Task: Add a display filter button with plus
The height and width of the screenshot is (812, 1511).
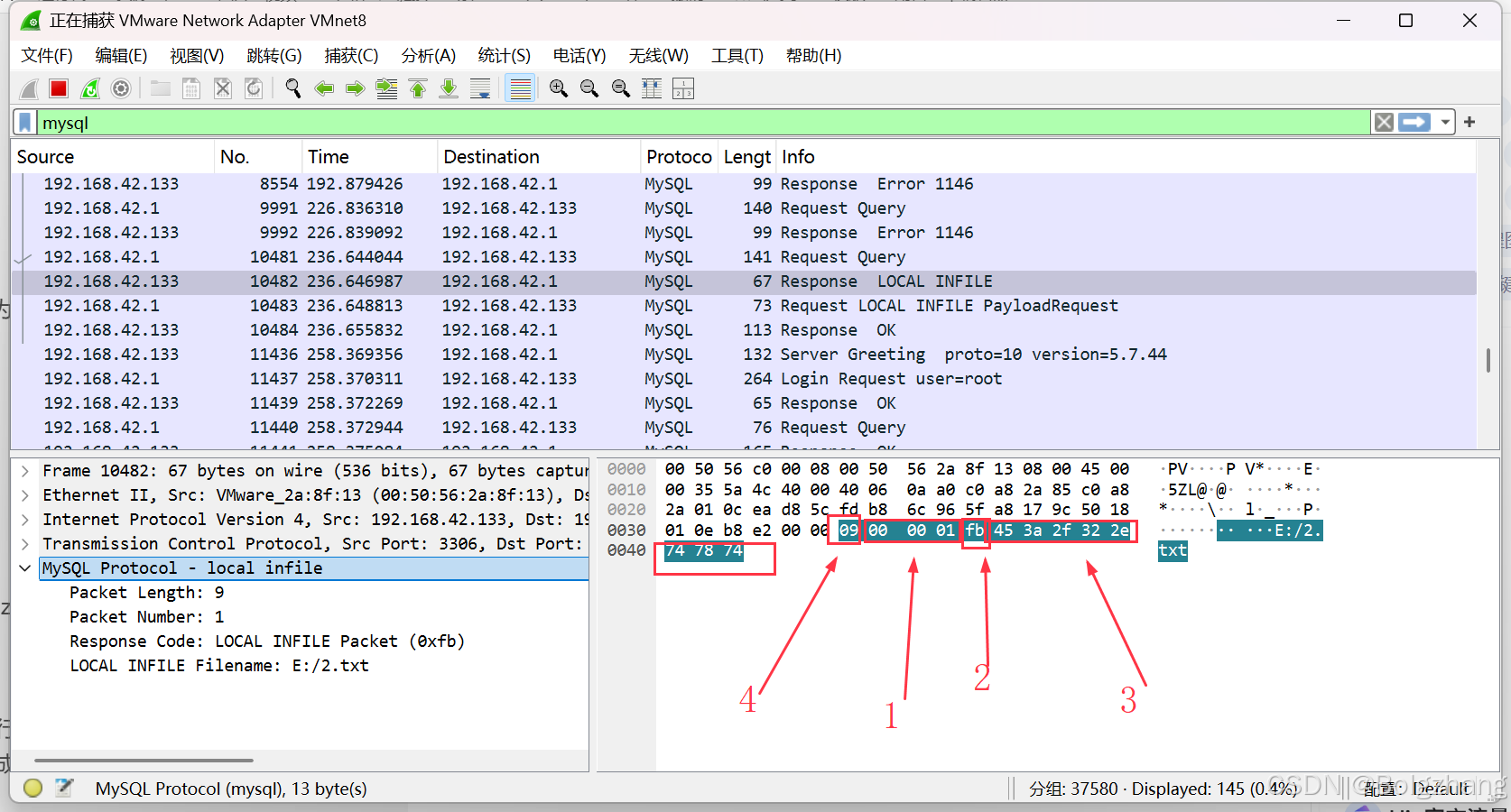Action: (1469, 122)
